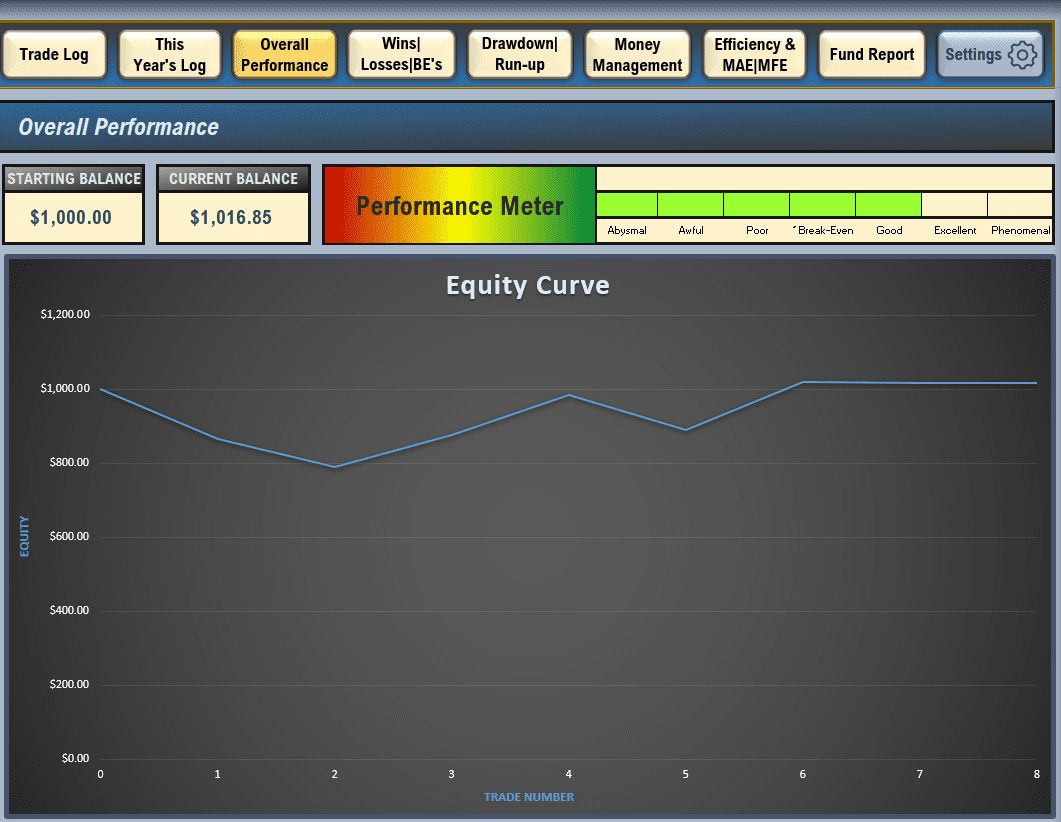This screenshot has width=1061, height=822.
Task: Open the Fund Report tab
Action: (871, 55)
